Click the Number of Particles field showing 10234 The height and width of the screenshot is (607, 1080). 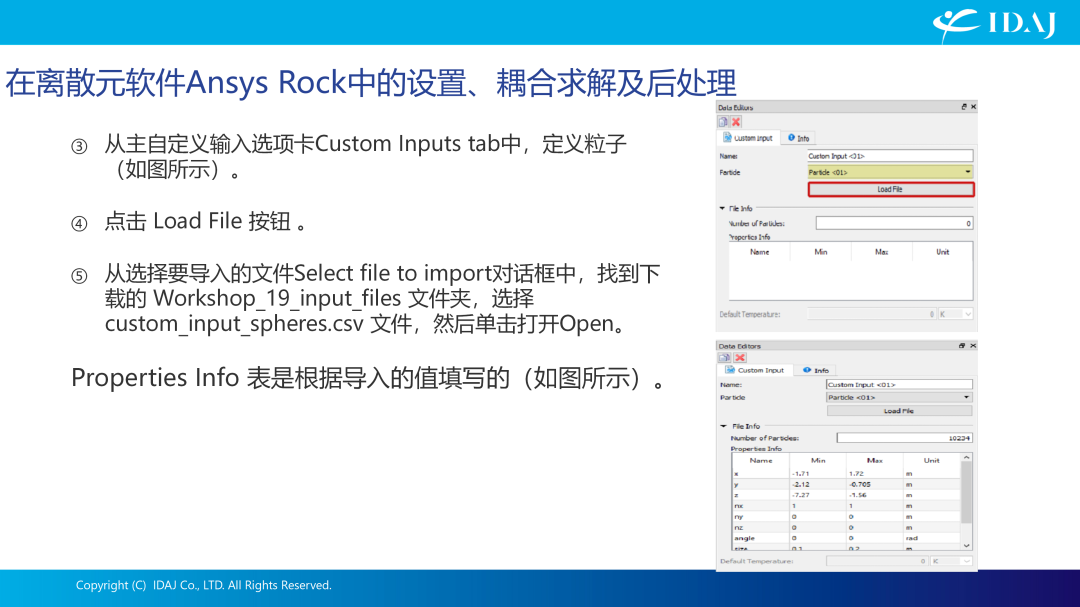click(904, 438)
